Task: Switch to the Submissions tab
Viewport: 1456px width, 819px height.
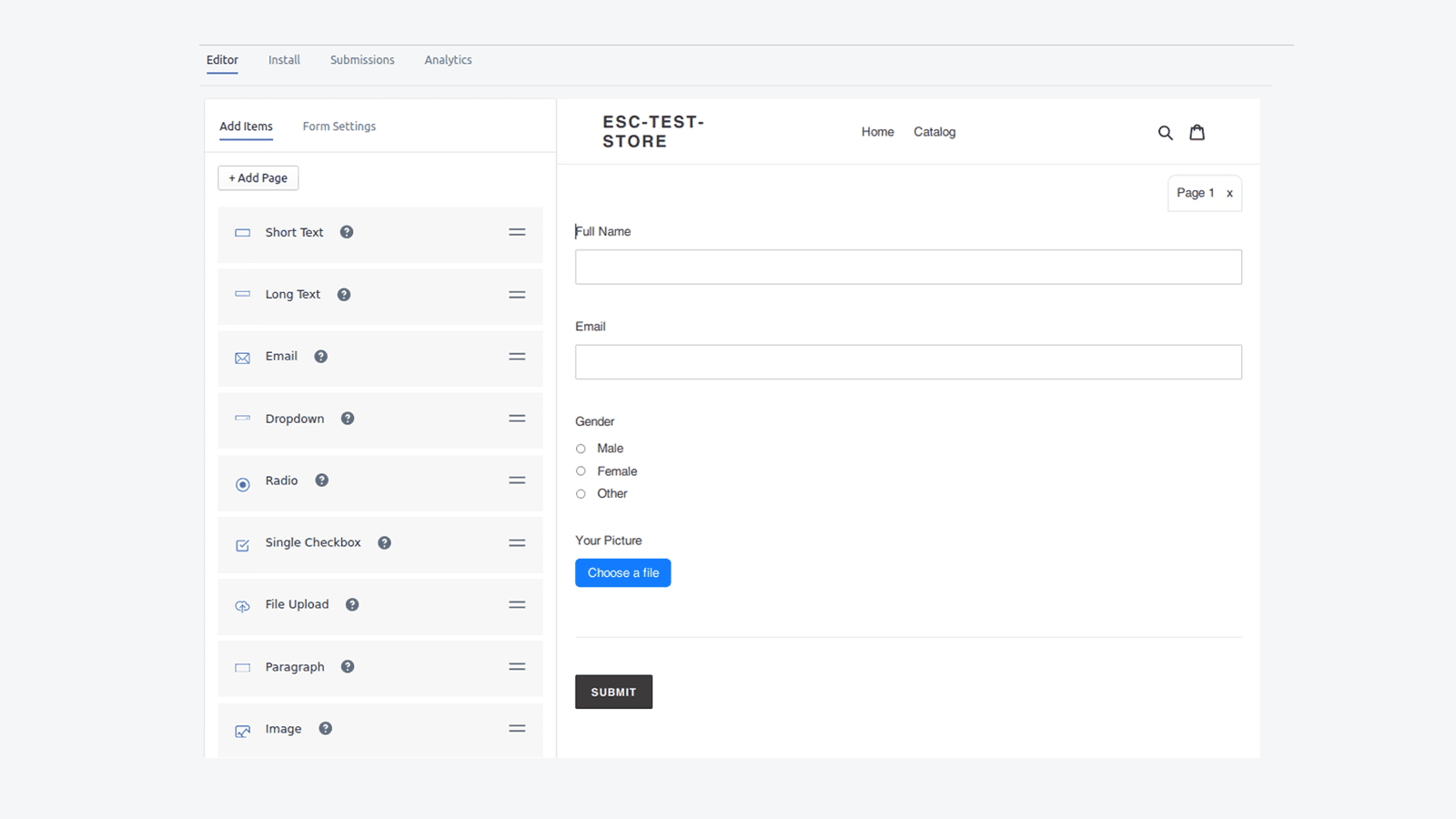Action: click(x=362, y=59)
